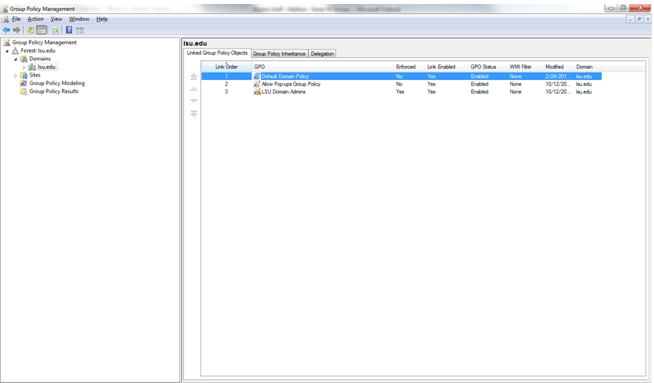Click the Group Policy Results icon
The width and height of the screenshot is (654, 383).
24,91
